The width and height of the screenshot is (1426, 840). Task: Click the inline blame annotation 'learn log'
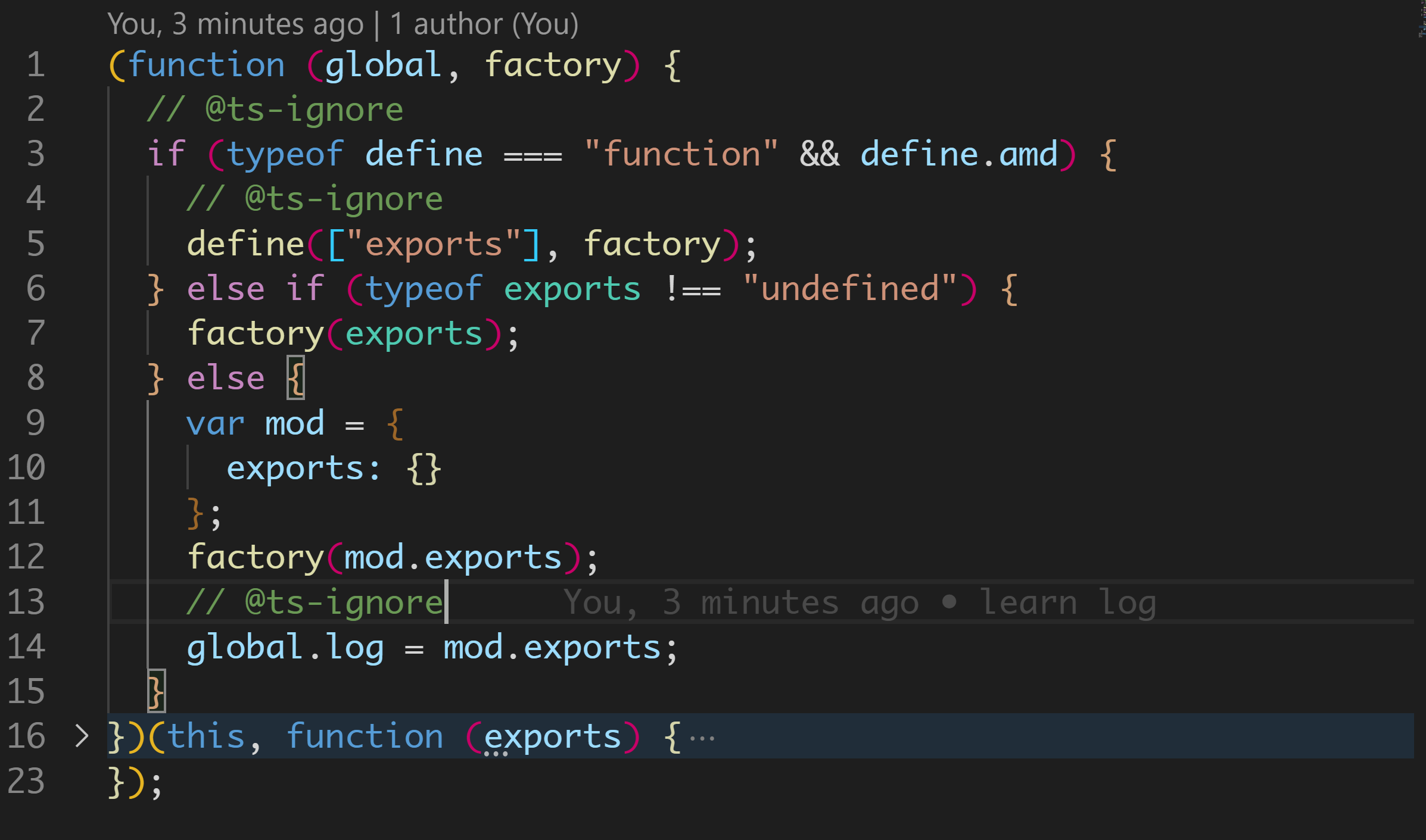(1067, 602)
